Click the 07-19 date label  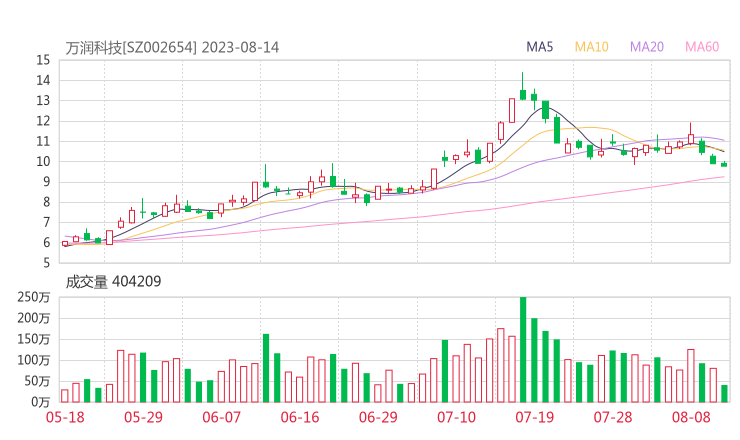click(534, 417)
